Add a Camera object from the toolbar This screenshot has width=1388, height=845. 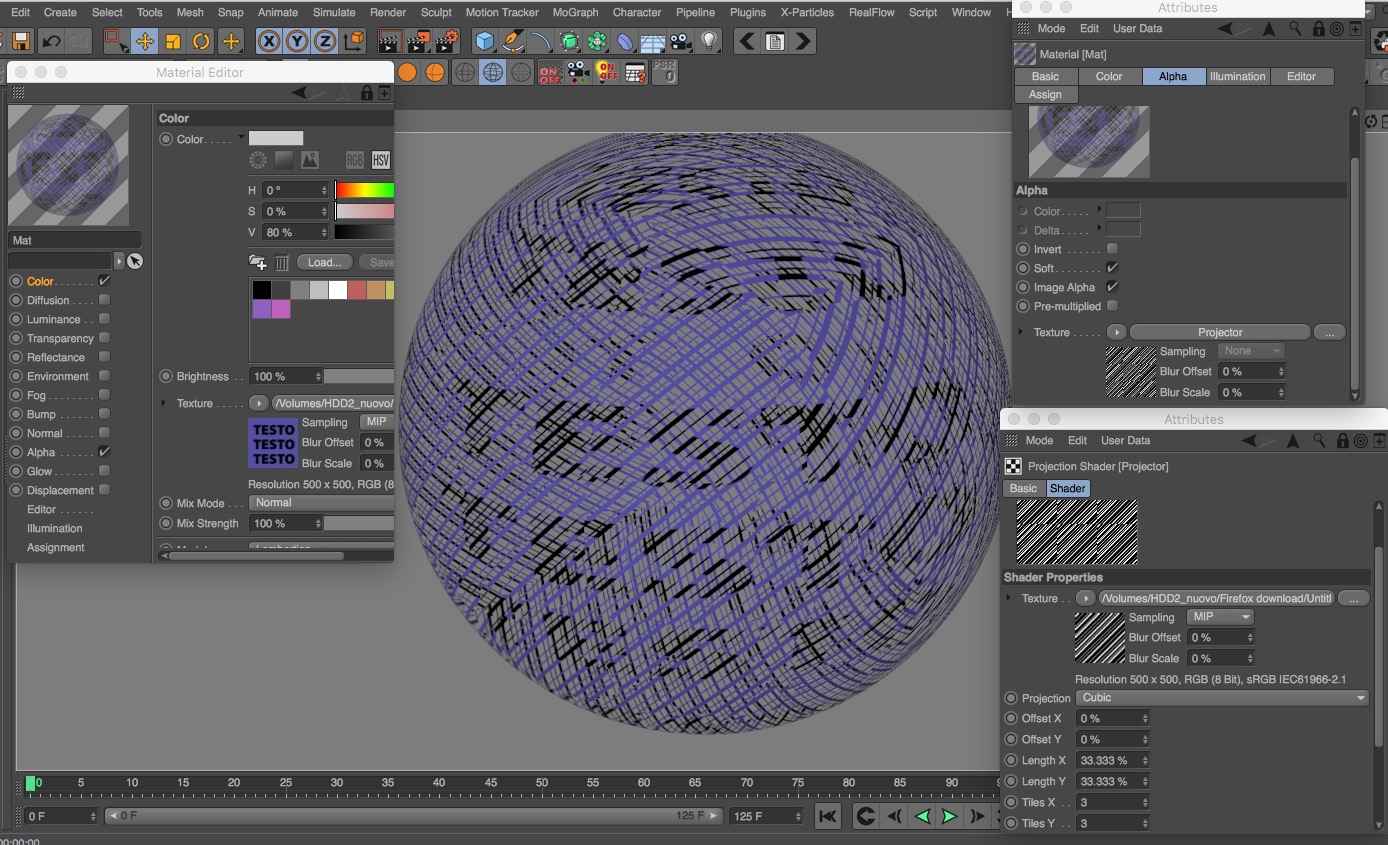pos(681,41)
